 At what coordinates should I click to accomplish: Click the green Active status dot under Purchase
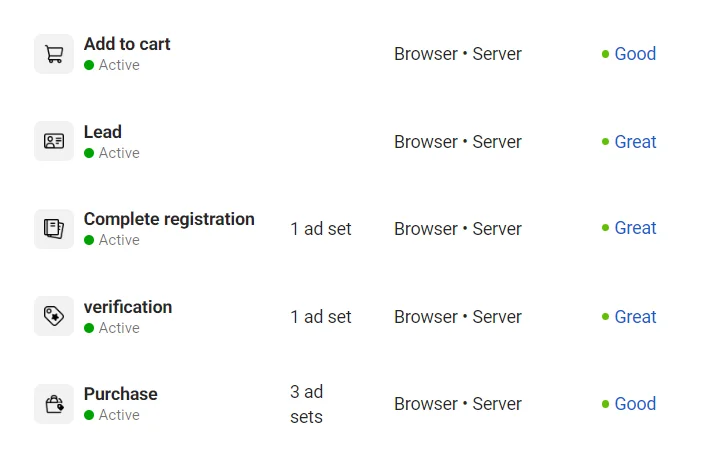click(x=89, y=415)
